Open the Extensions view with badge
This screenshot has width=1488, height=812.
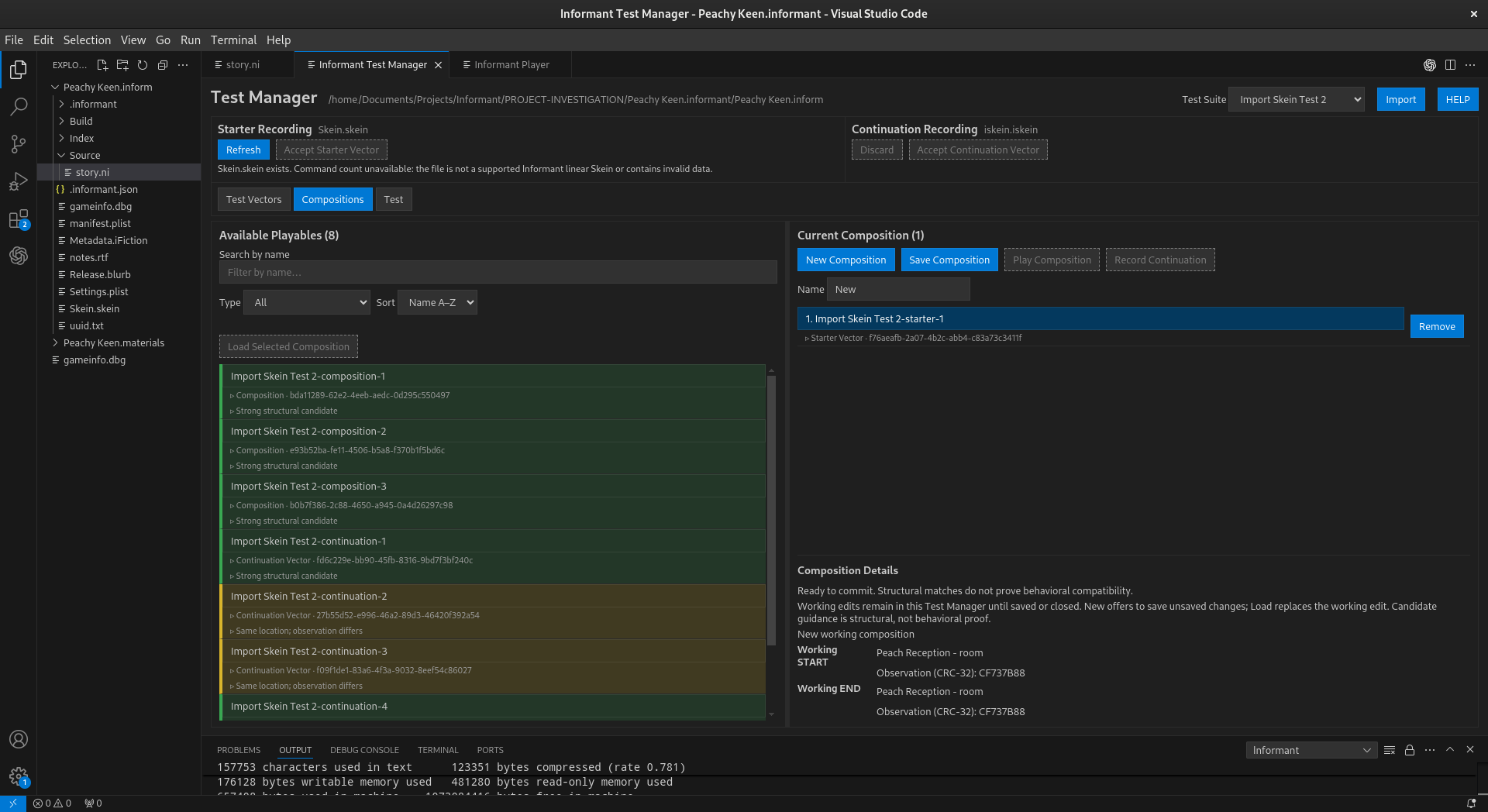coord(19,218)
